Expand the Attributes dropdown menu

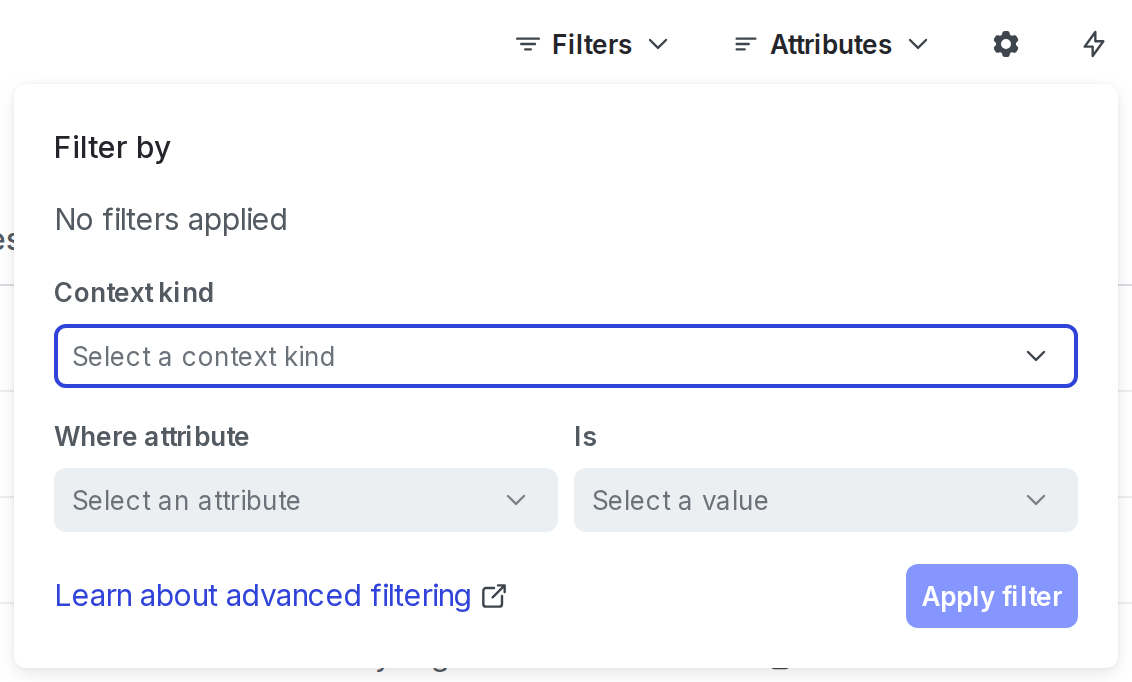917,44
